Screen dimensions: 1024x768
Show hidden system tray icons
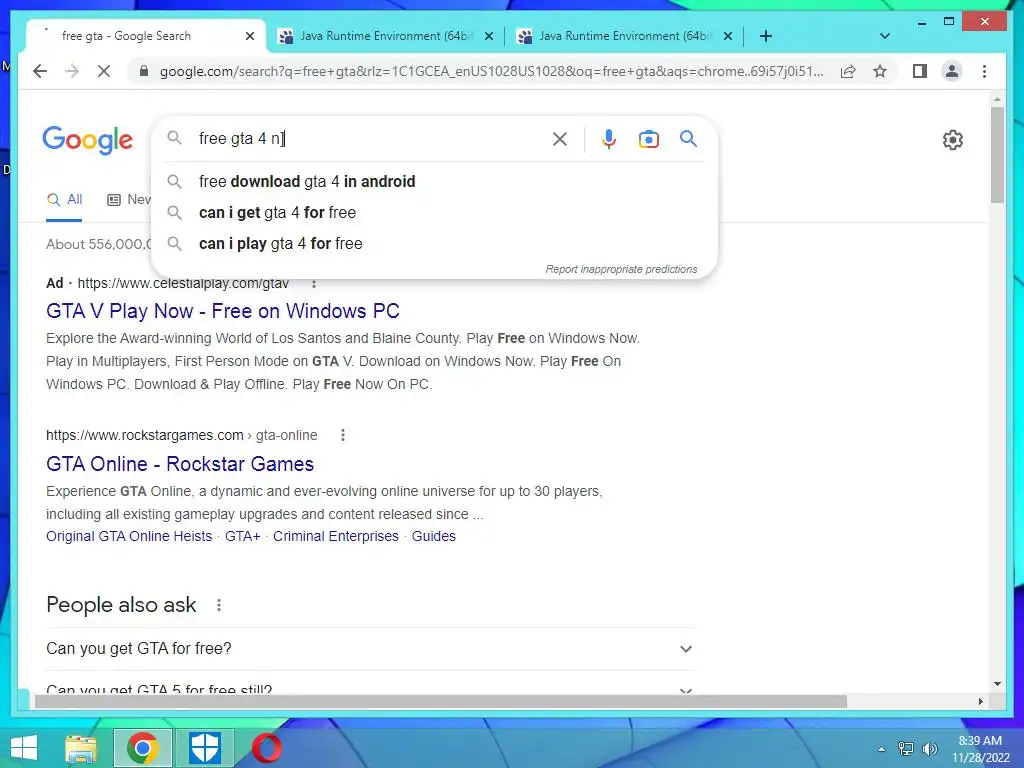click(x=882, y=749)
